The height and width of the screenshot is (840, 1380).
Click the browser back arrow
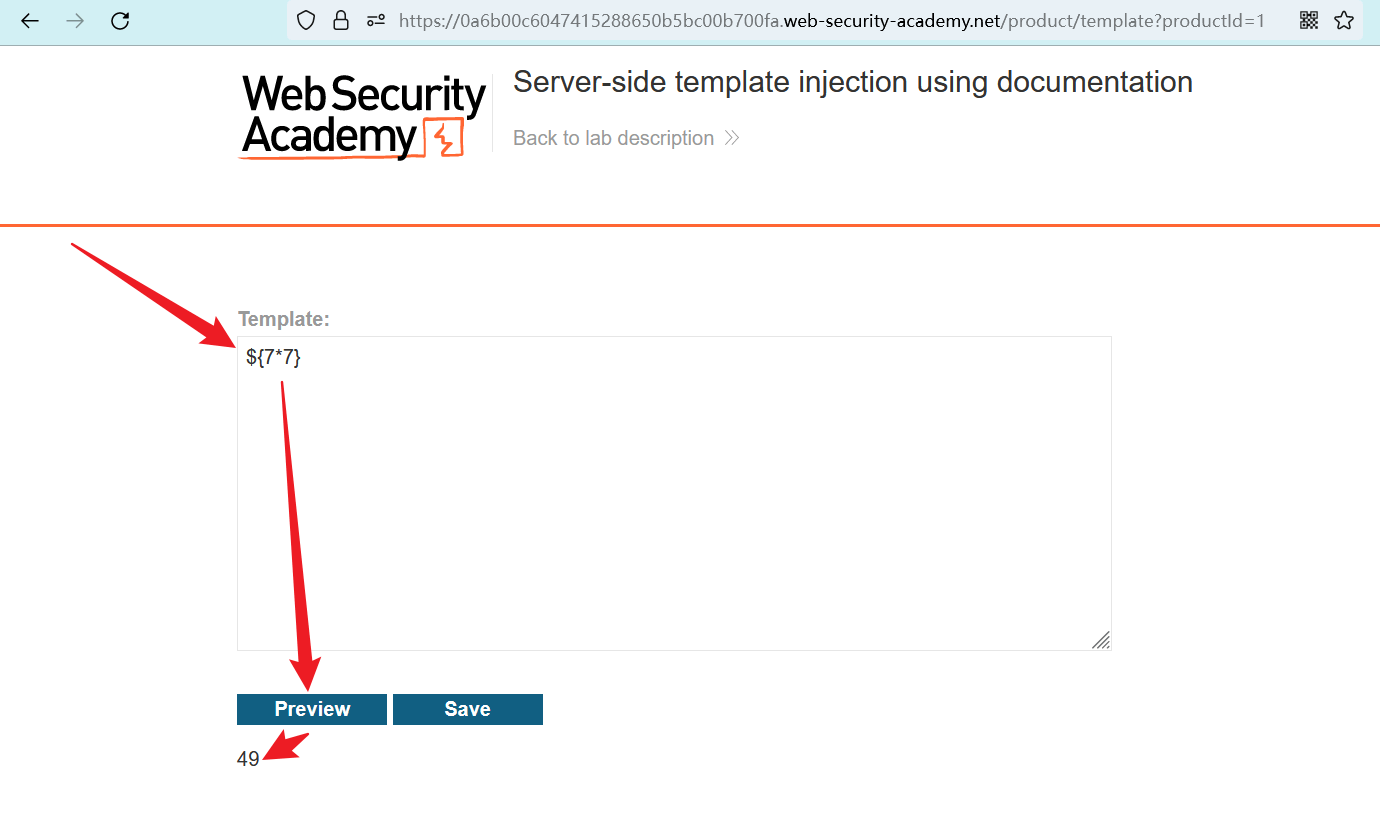pos(30,20)
